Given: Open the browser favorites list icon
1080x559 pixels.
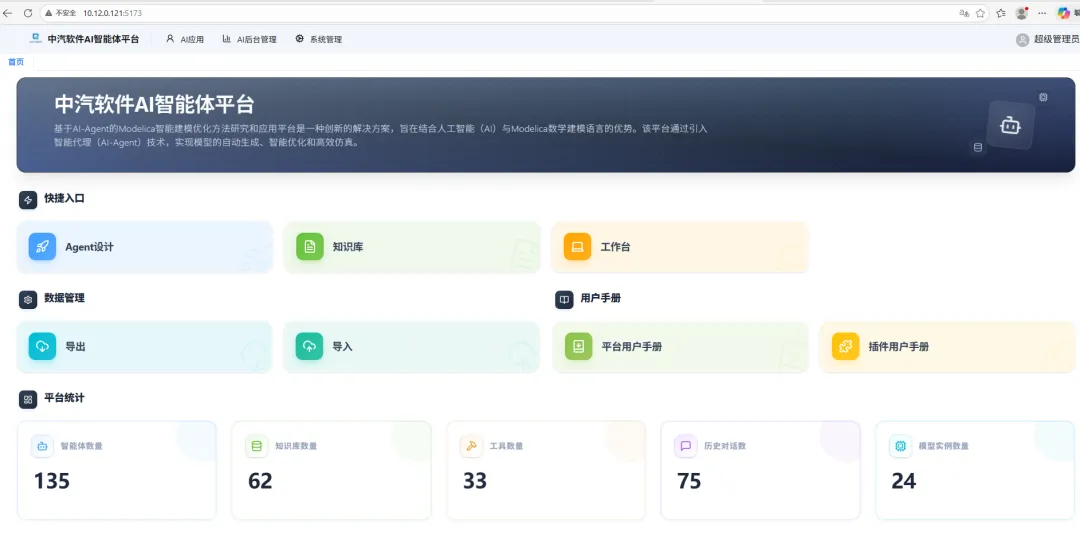Looking at the screenshot, I should [x=1001, y=13].
